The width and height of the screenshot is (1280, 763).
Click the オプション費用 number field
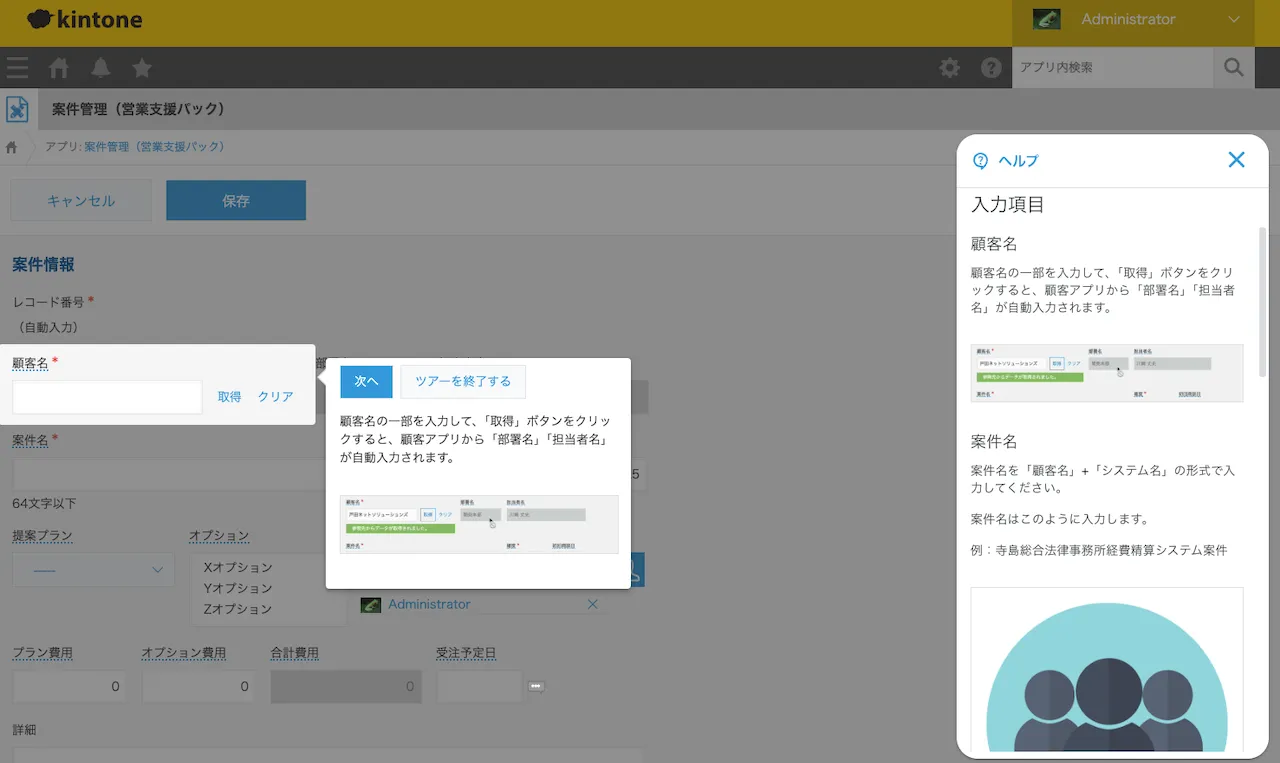[x=198, y=686]
